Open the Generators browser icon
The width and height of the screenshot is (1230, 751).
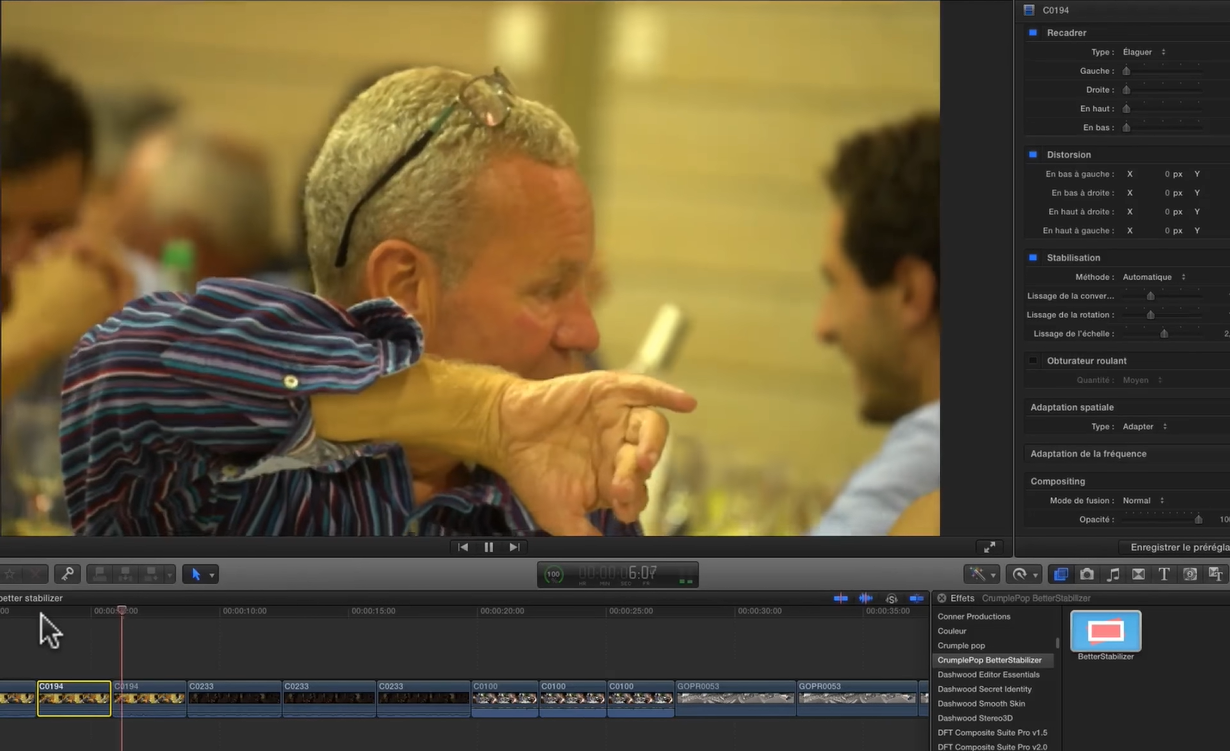(x=1190, y=574)
